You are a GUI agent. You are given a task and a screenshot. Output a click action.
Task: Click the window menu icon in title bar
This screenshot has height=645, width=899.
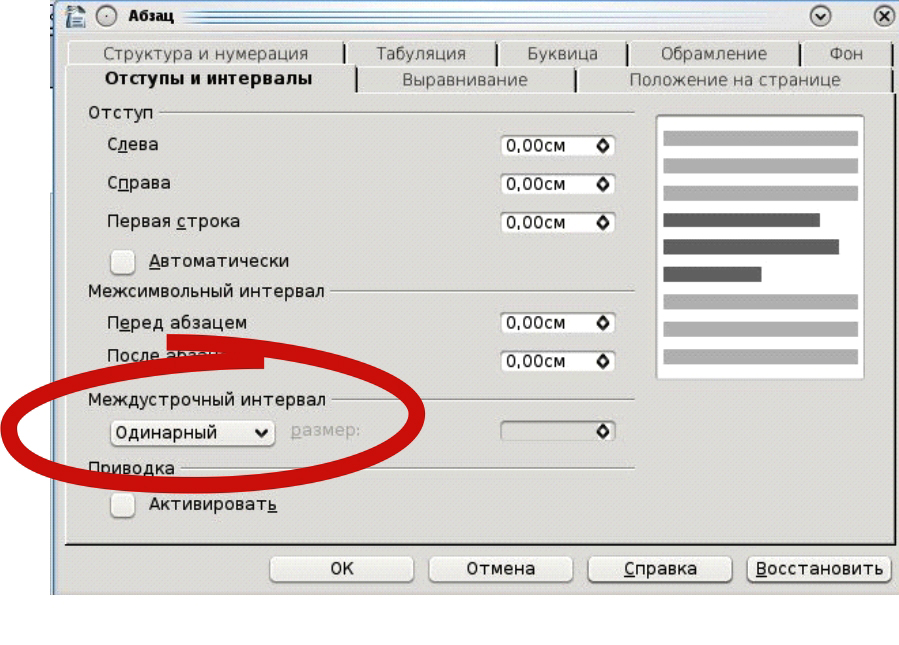73,15
